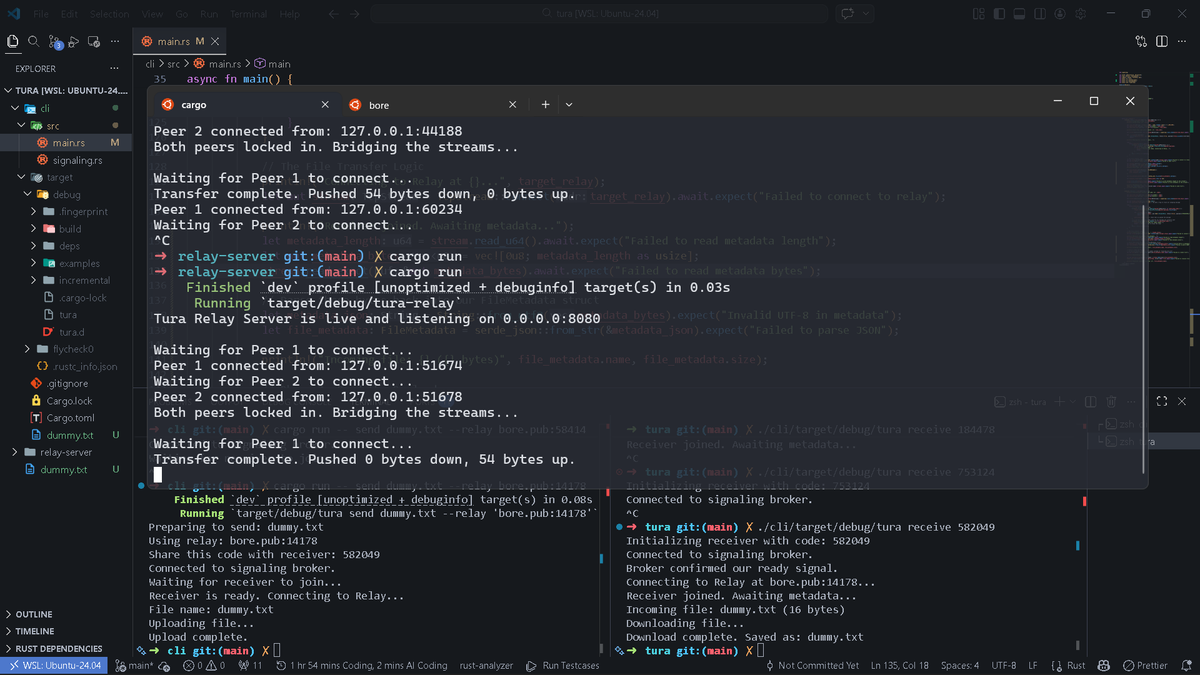Collapse the debug folder
This screenshot has height=675, width=1200.
click(x=66, y=194)
